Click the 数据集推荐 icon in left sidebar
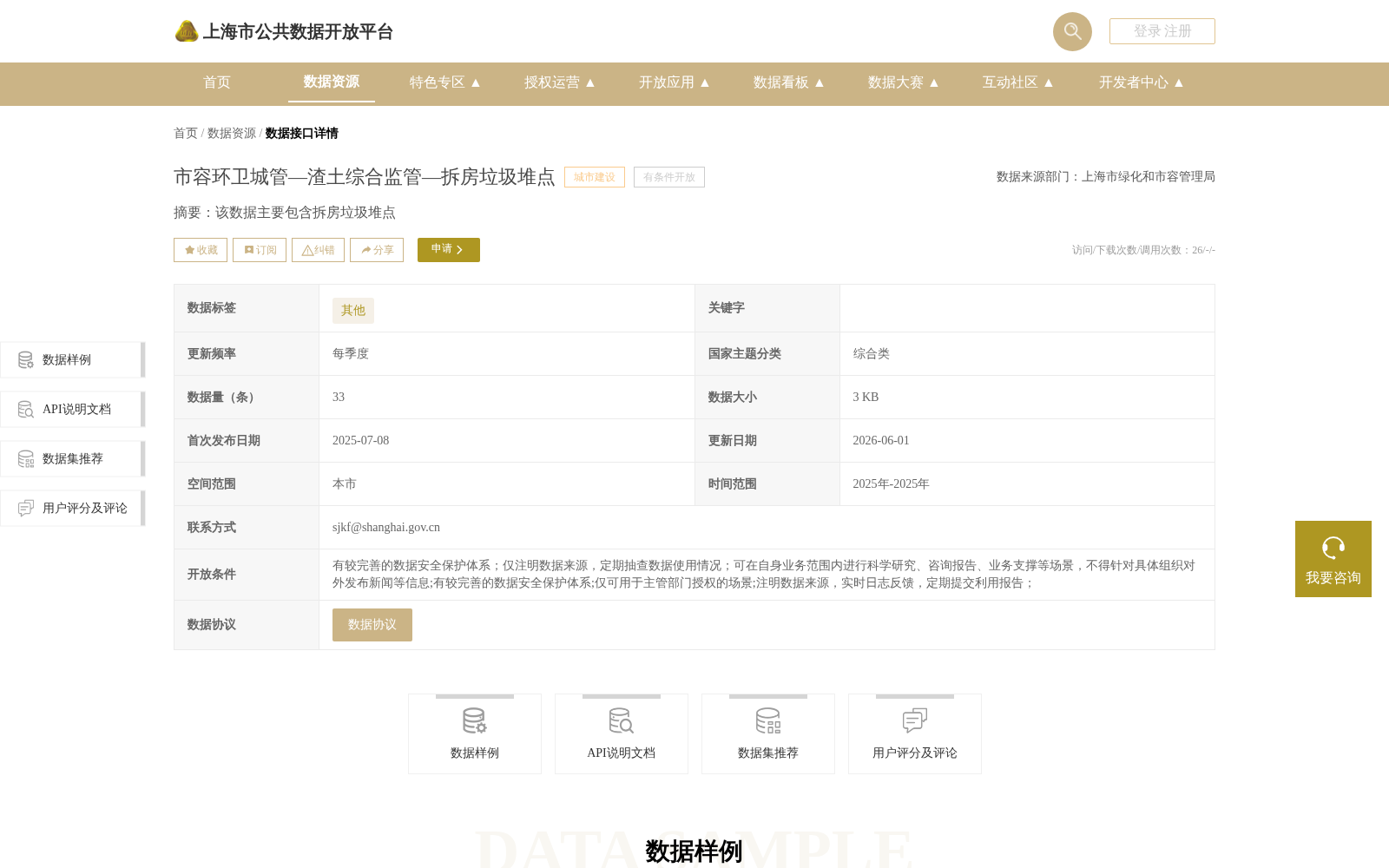Image resolution: width=1389 pixels, height=868 pixels. point(26,458)
